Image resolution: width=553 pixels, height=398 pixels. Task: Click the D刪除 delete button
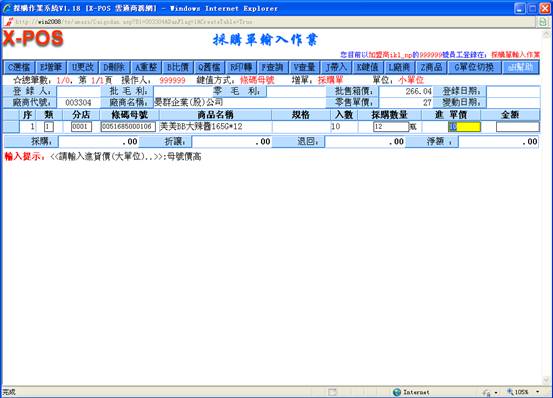tap(114, 67)
